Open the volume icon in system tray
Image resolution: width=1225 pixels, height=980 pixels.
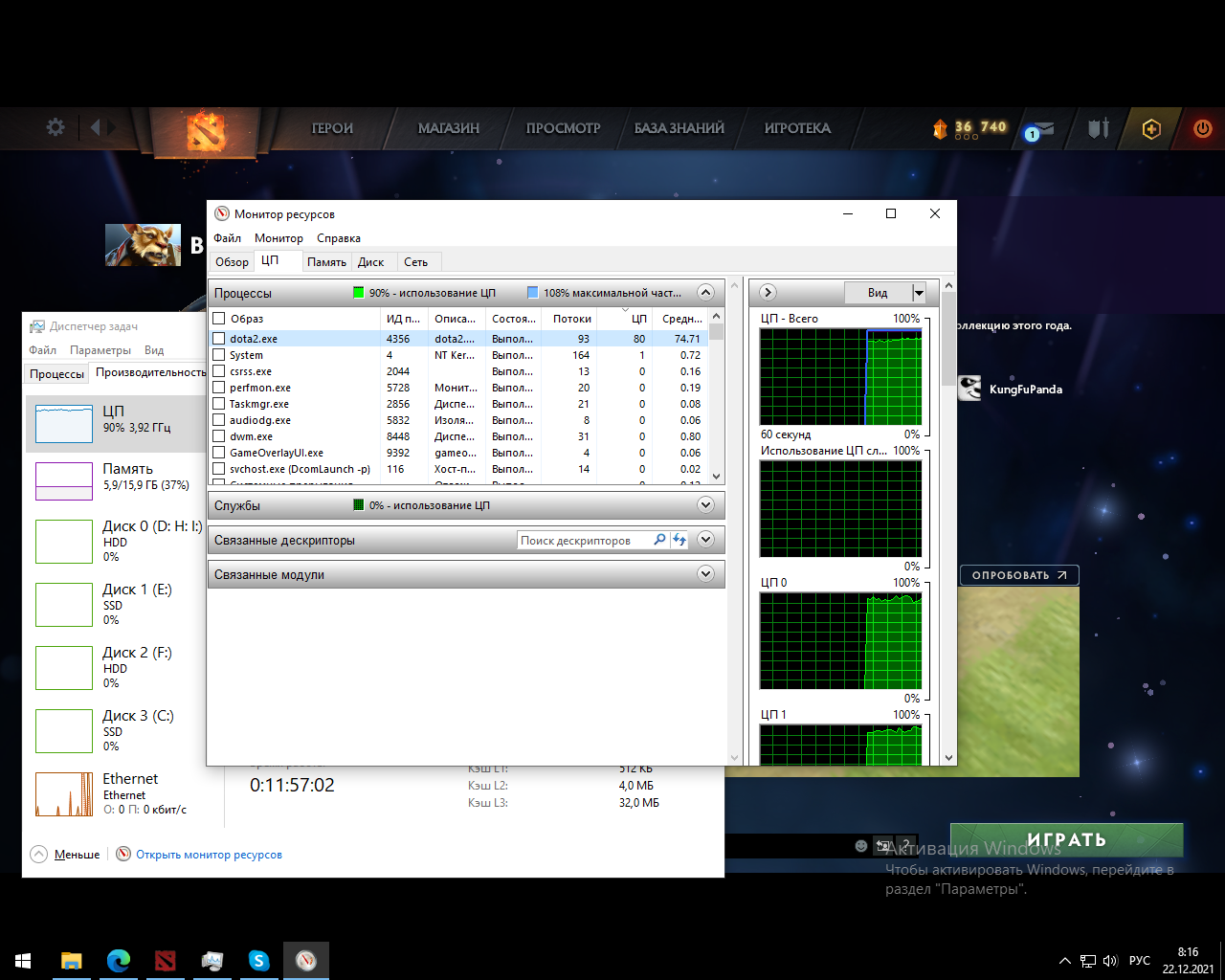click(1110, 961)
